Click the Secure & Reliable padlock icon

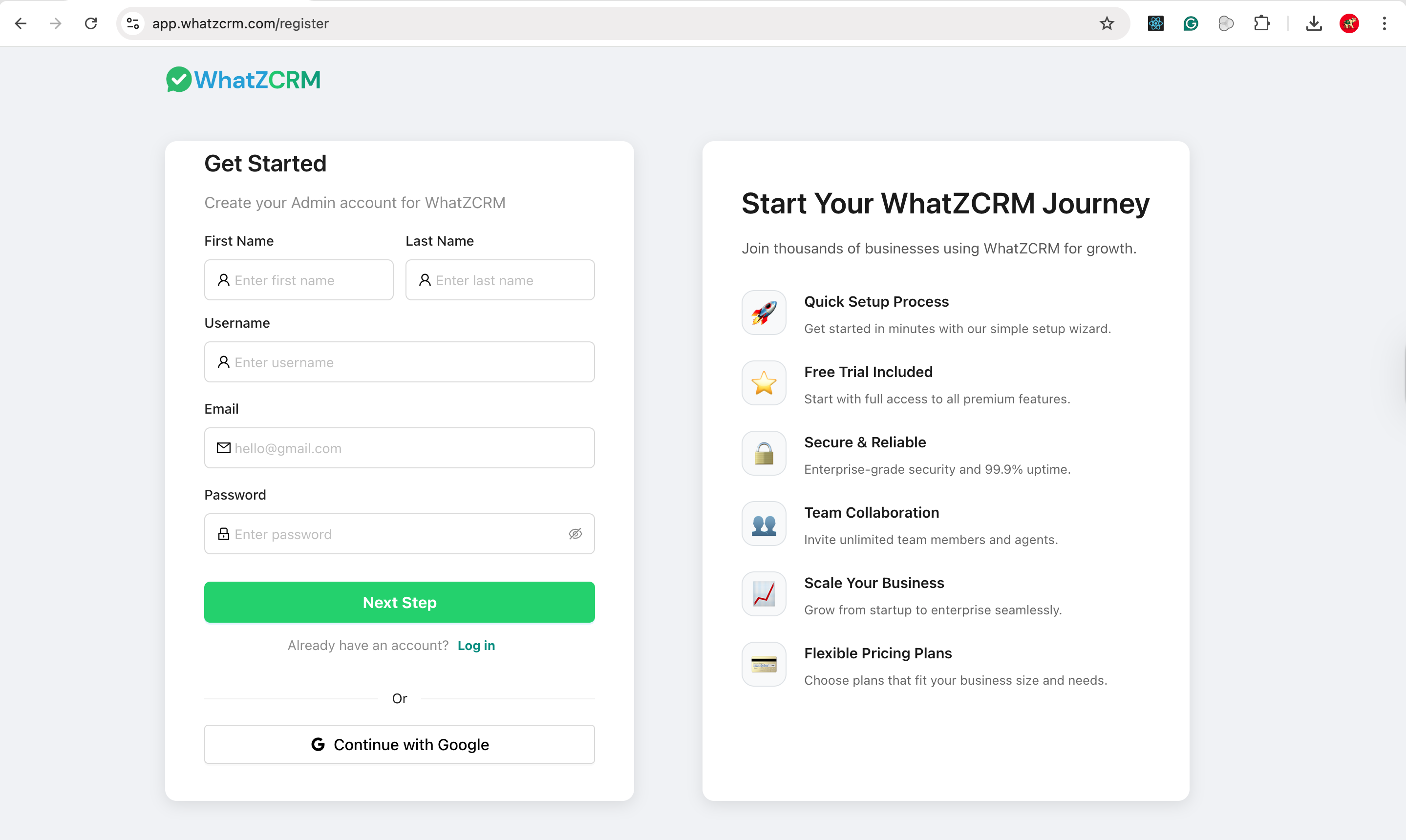pyautogui.click(x=763, y=453)
